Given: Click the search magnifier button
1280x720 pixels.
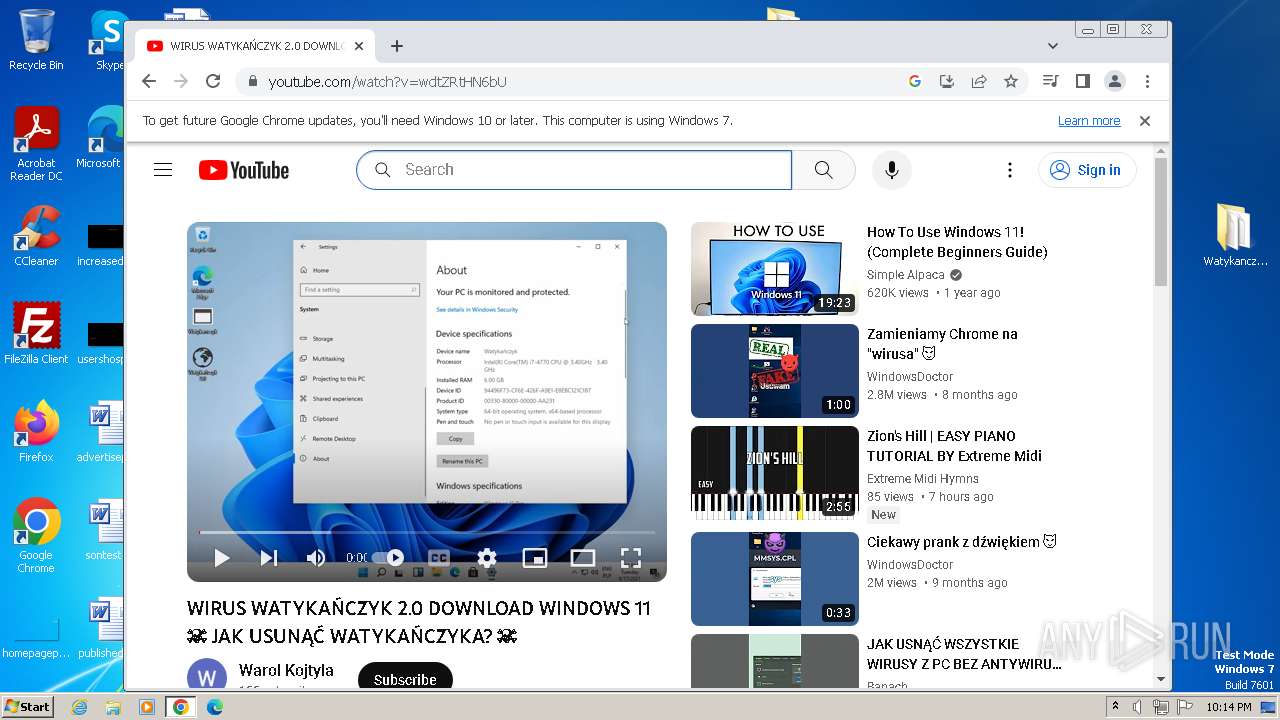Looking at the screenshot, I should point(823,170).
